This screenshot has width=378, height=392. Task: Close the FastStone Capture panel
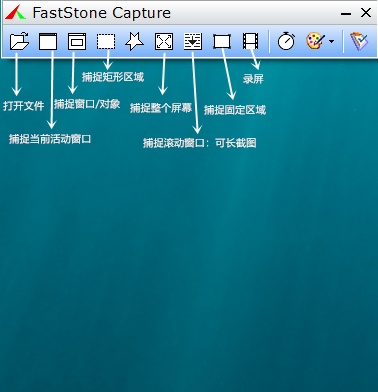[x=366, y=13]
